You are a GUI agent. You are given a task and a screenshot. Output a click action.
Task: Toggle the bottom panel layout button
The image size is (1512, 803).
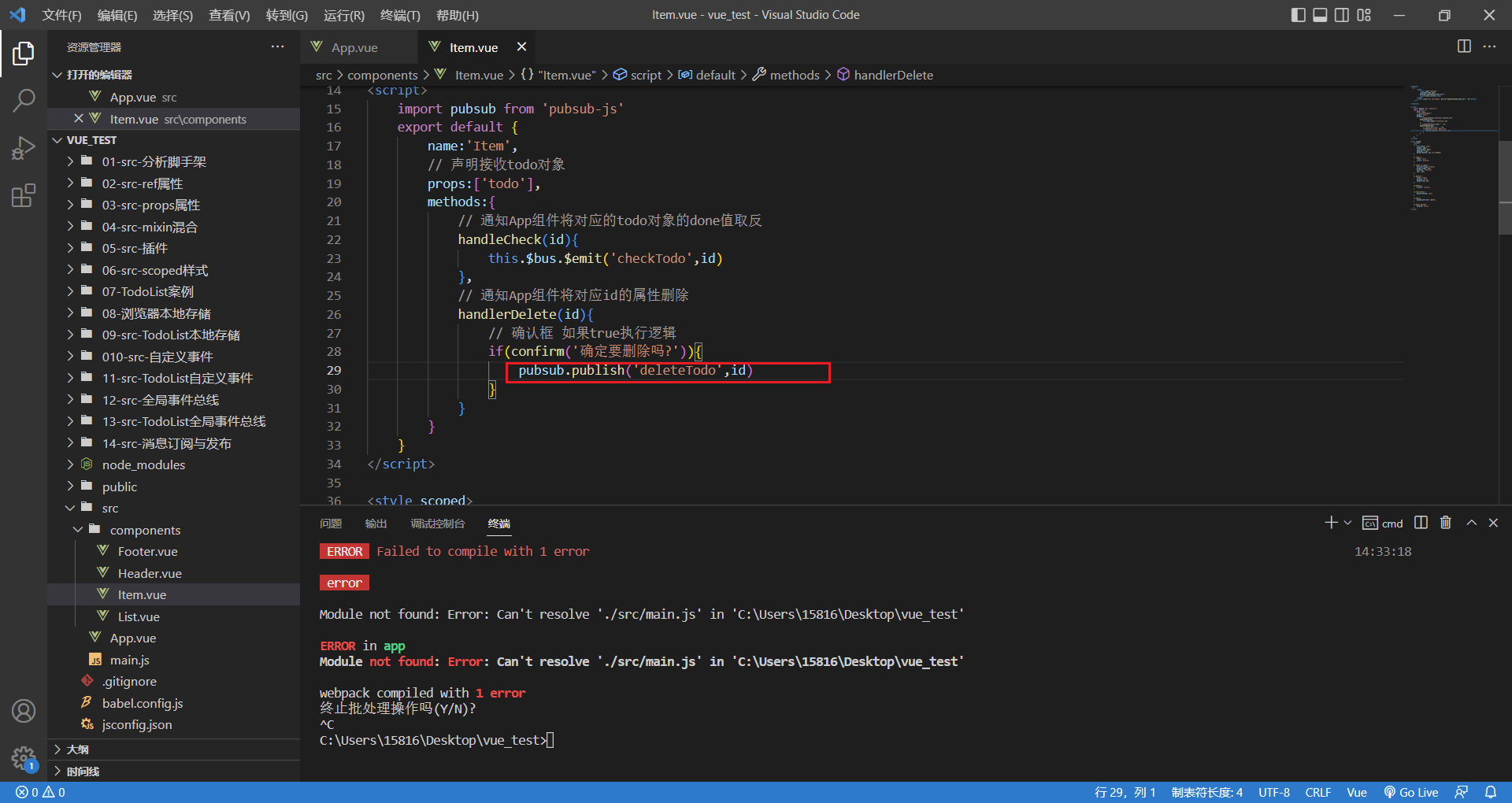(x=1320, y=15)
